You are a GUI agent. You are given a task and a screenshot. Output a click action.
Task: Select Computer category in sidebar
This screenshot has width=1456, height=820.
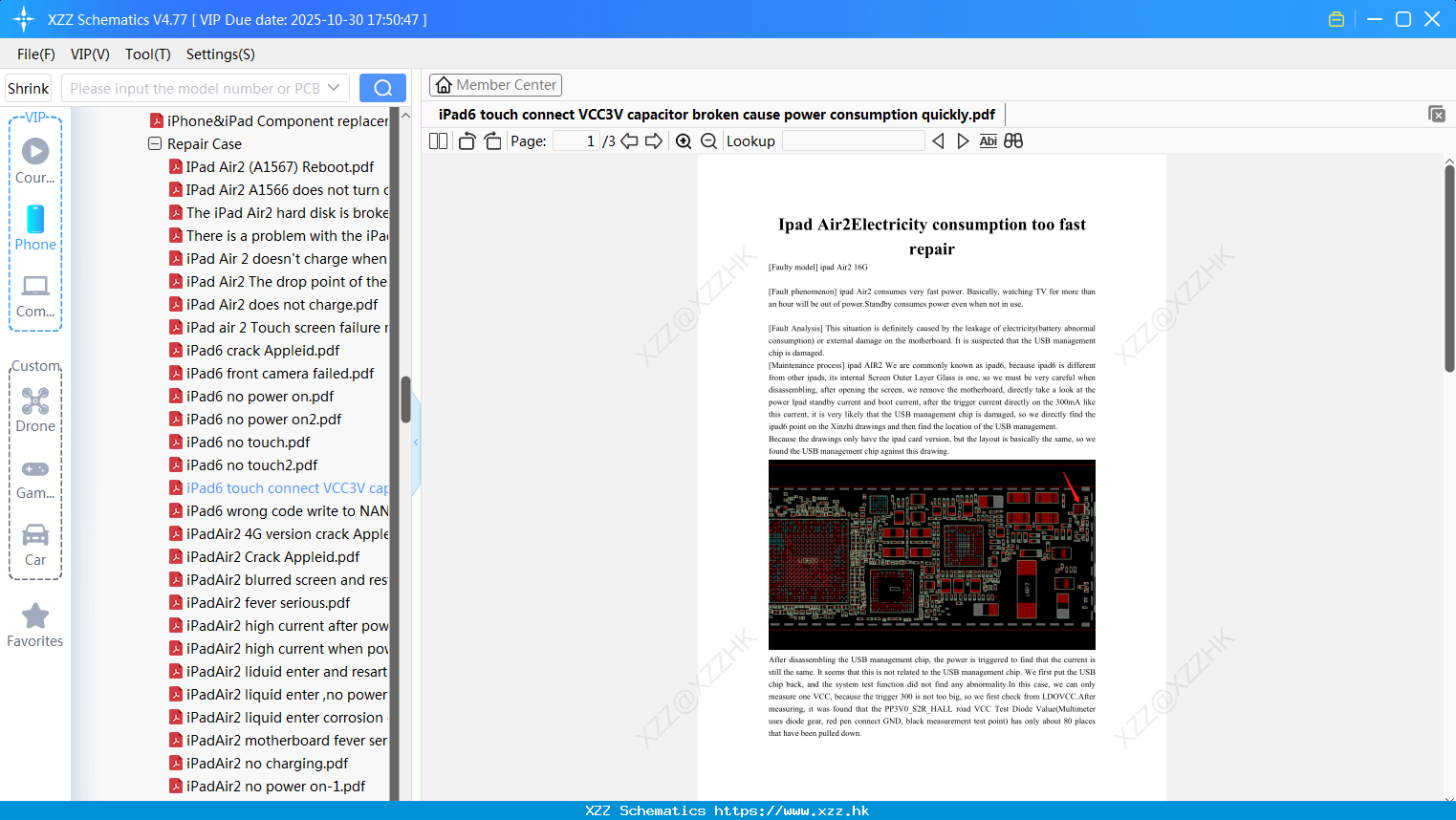35,296
